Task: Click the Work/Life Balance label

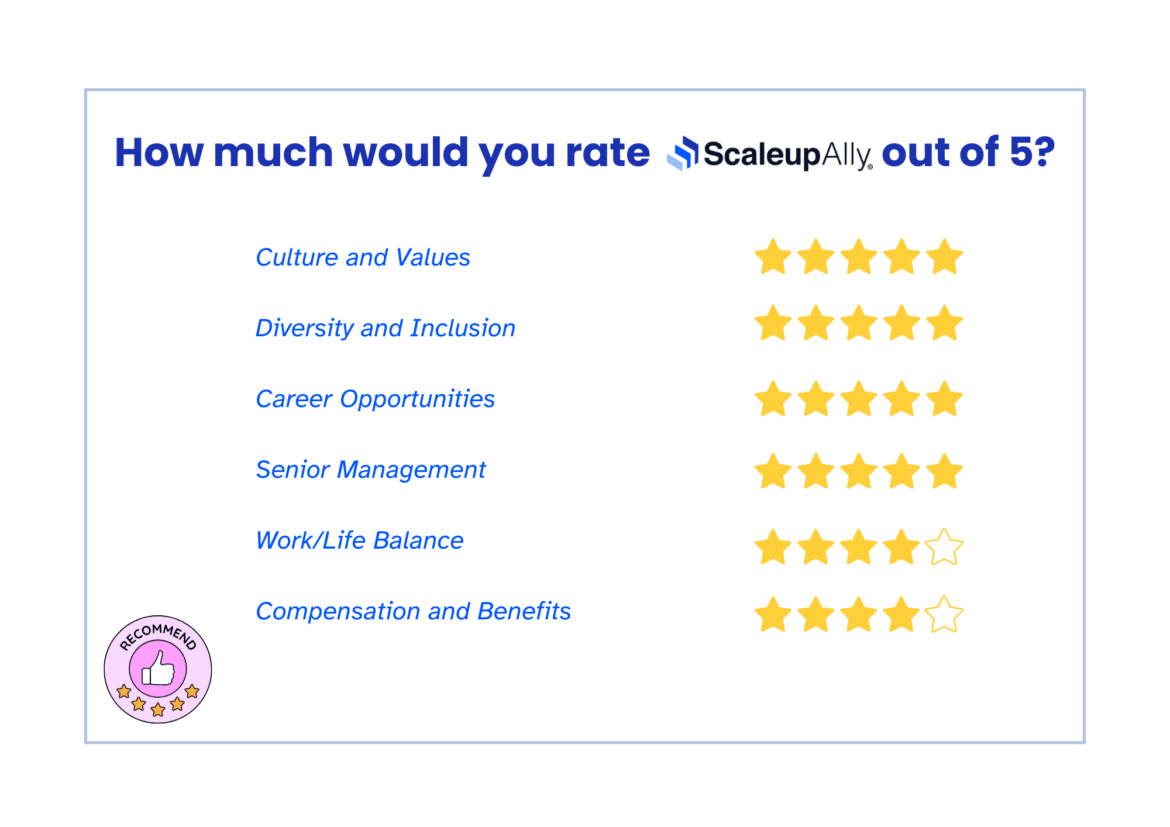Action: pos(359,540)
